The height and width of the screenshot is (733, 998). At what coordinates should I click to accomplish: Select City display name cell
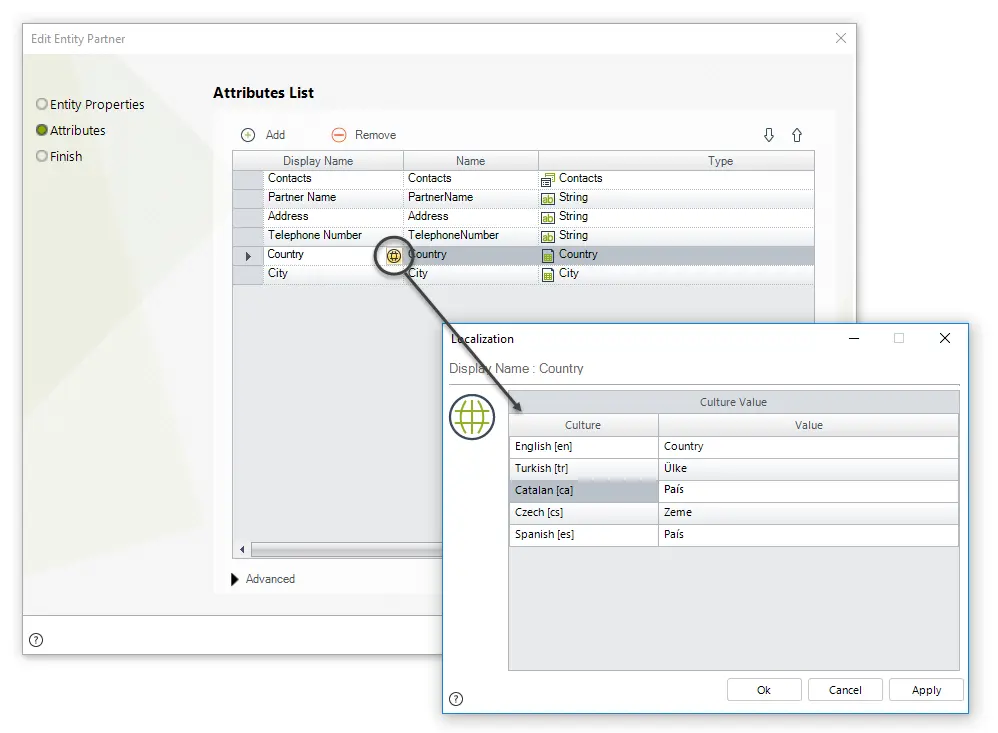(333, 274)
